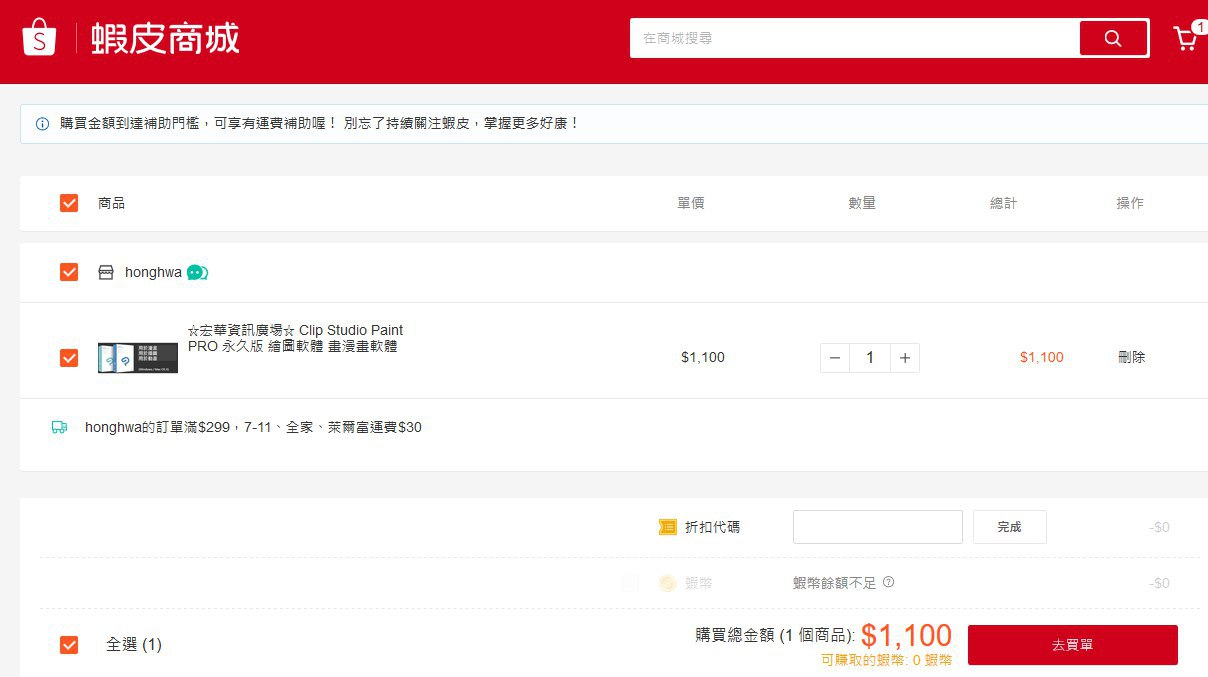This screenshot has width=1208, height=677.
Task: Toggle the 全選 (1) checkbox at bottom
Action: tap(69, 645)
